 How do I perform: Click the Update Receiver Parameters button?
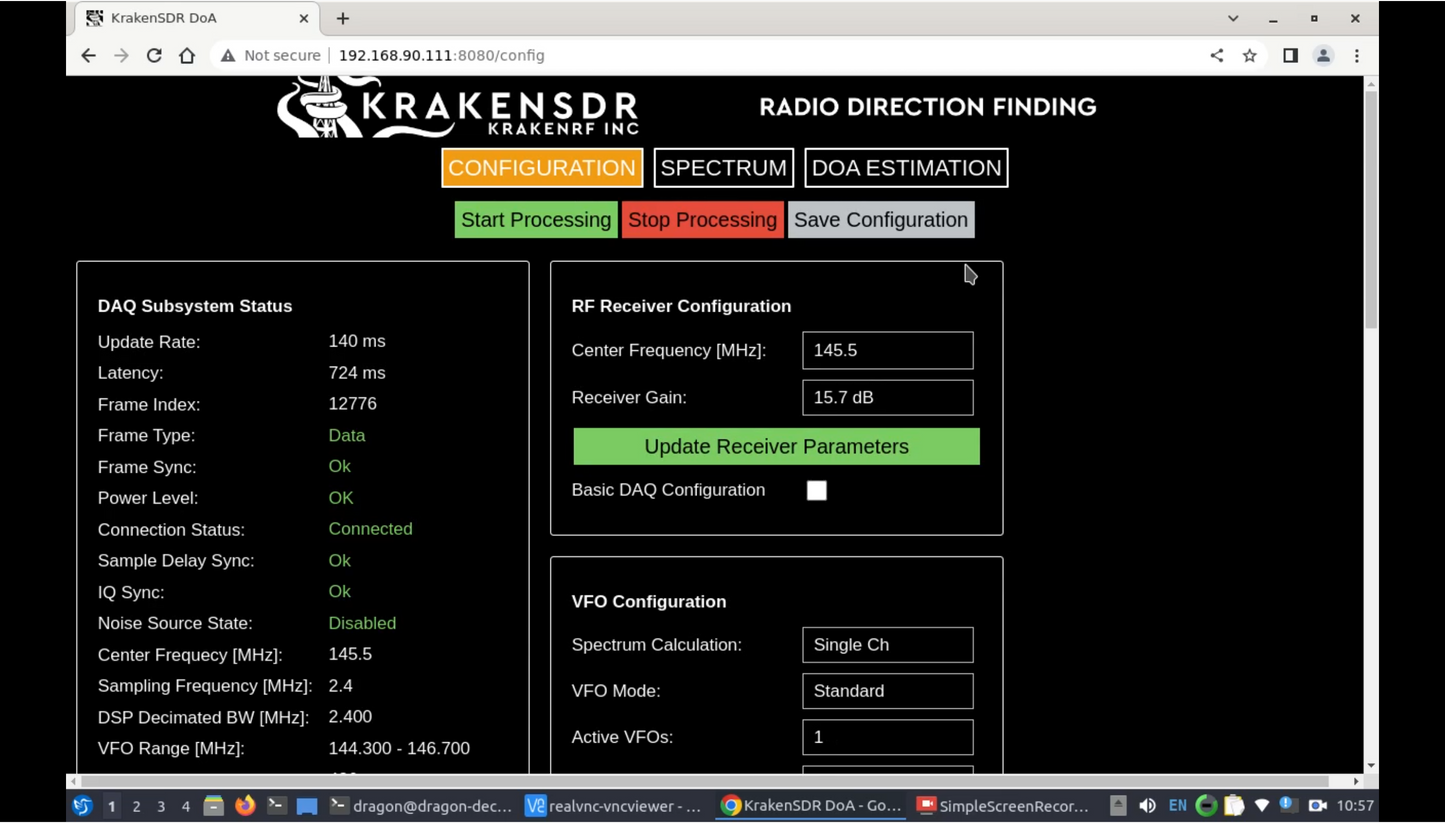pyautogui.click(x=776, y=447)
